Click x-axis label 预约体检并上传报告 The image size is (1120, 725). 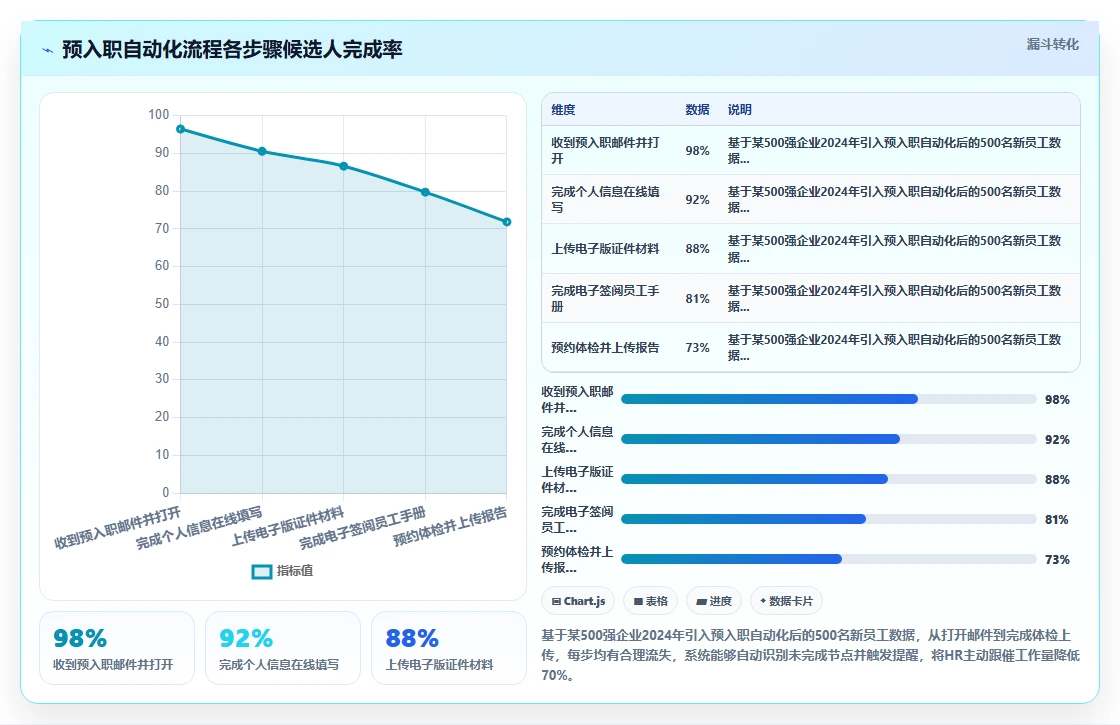pos(450,526)
